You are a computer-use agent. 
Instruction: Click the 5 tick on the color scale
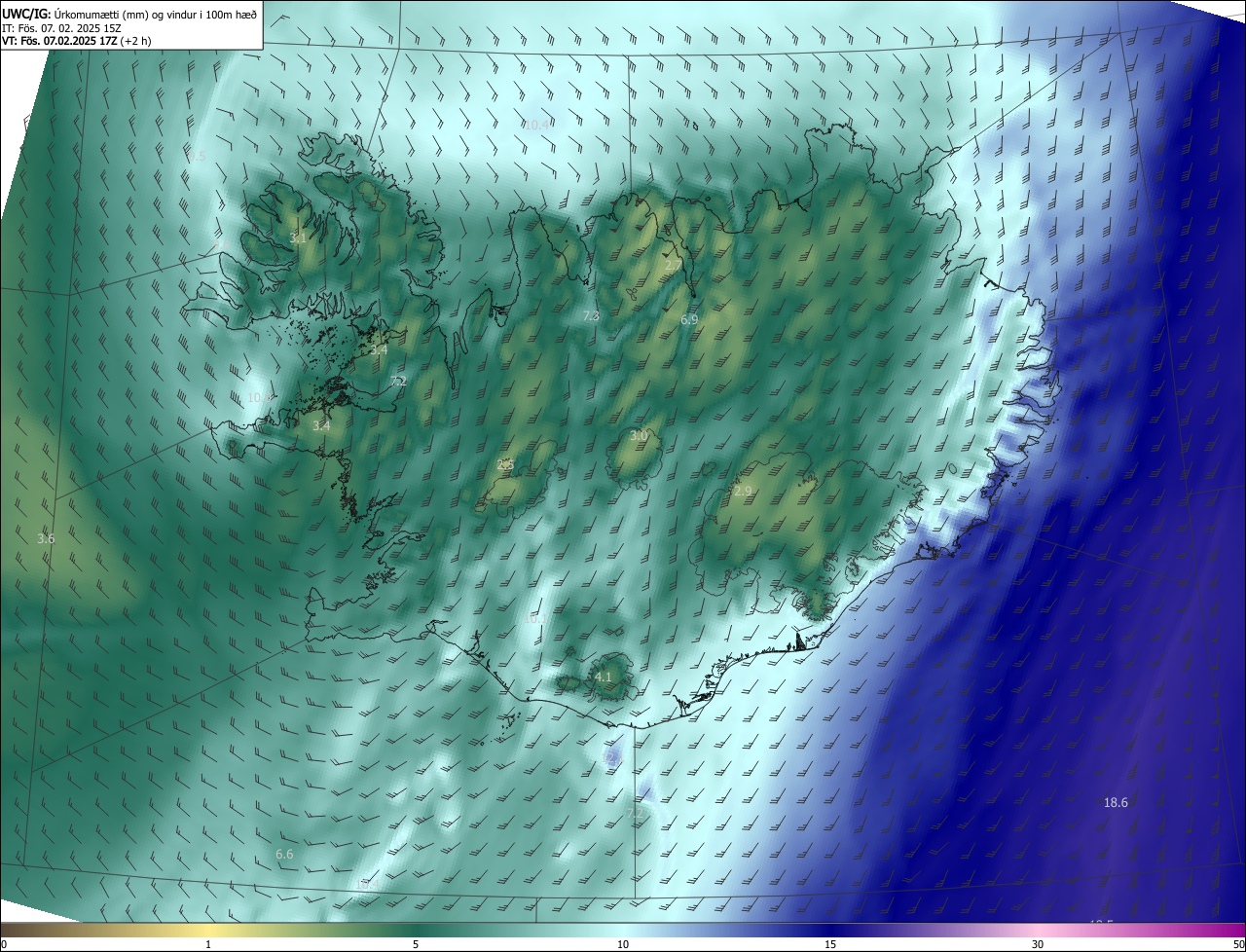(x=416, y=944)
